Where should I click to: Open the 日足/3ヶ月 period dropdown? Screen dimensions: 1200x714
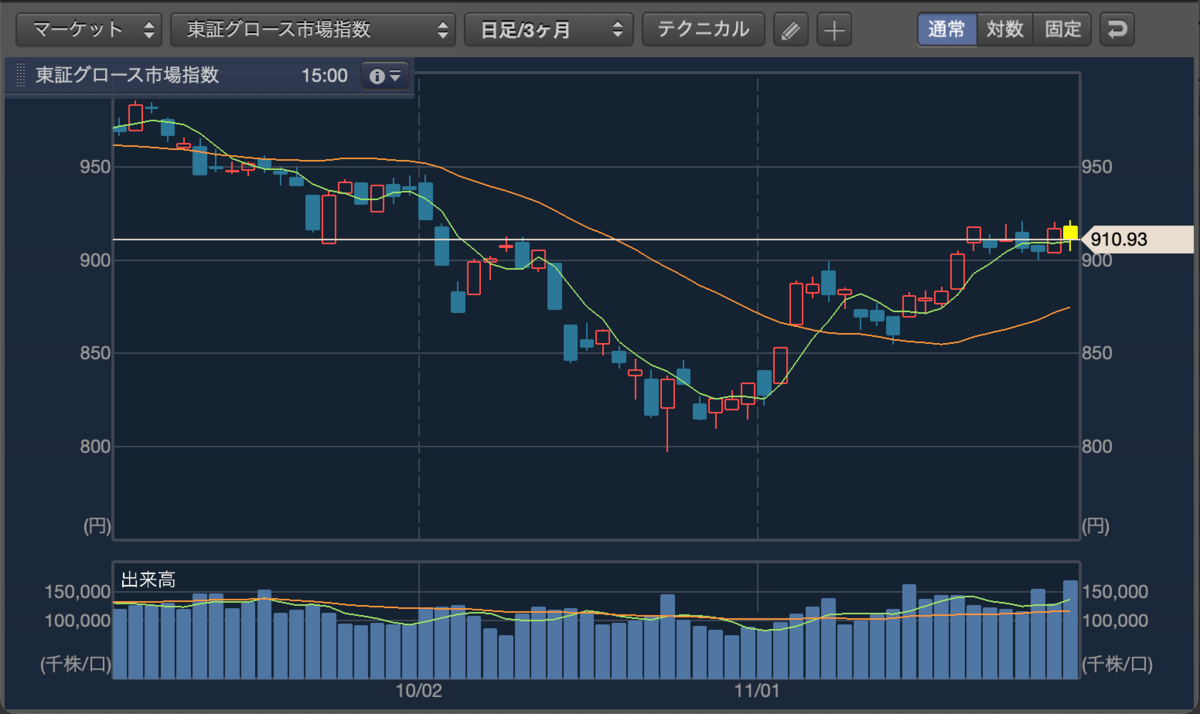(x=549, y=29)
